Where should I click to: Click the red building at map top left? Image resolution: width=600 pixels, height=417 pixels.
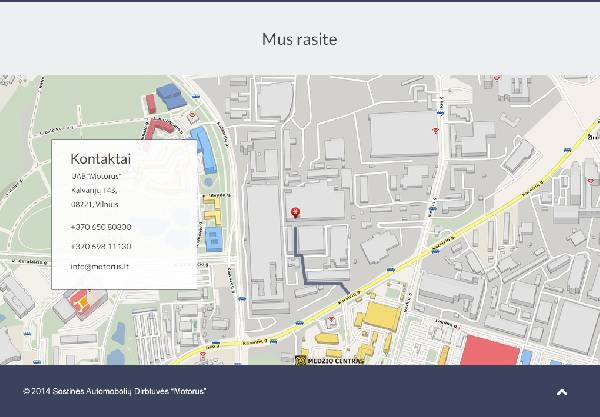(151, 102)
